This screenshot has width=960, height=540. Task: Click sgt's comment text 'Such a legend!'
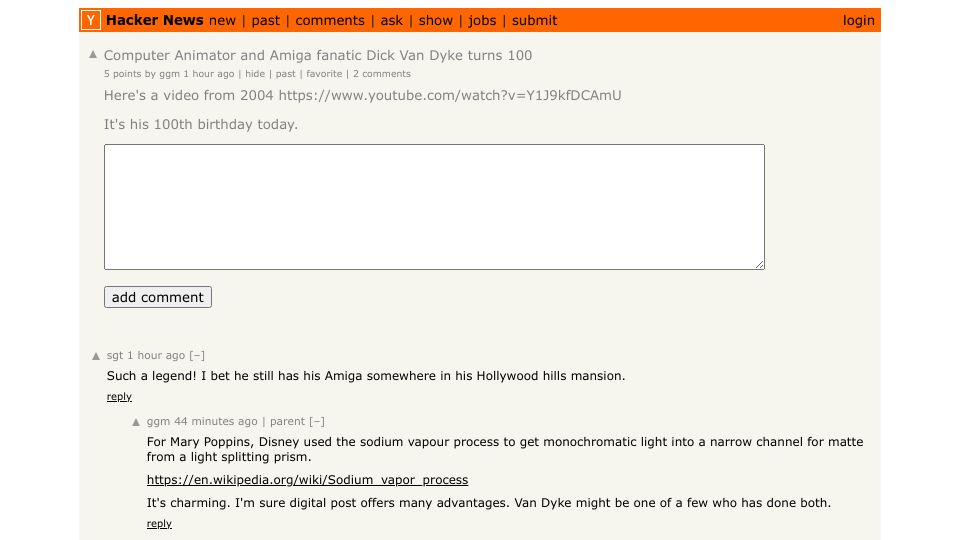[151, 376]
